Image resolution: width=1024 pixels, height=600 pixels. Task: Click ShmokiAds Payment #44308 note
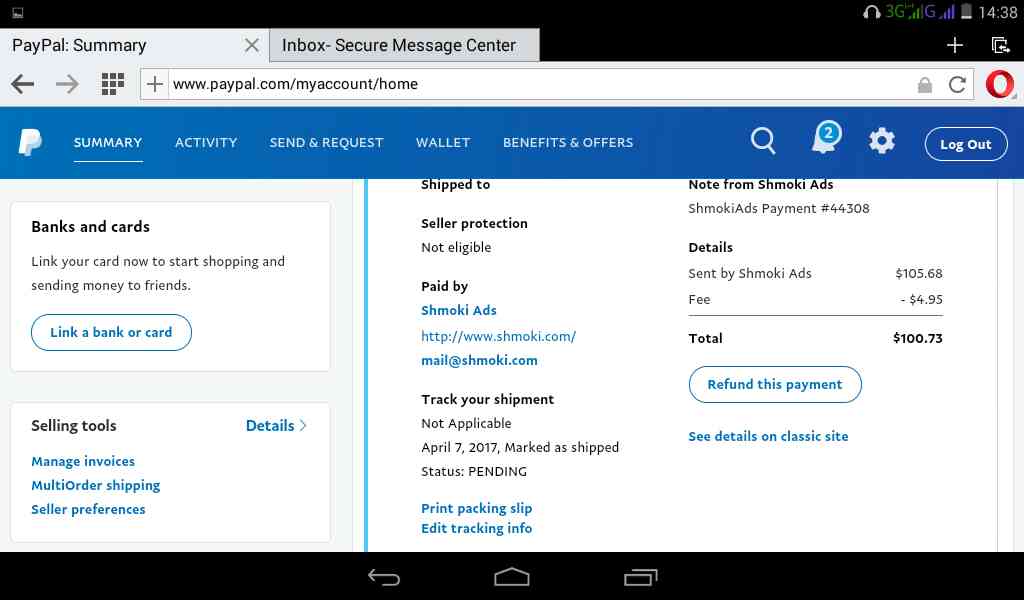(779, 208)
